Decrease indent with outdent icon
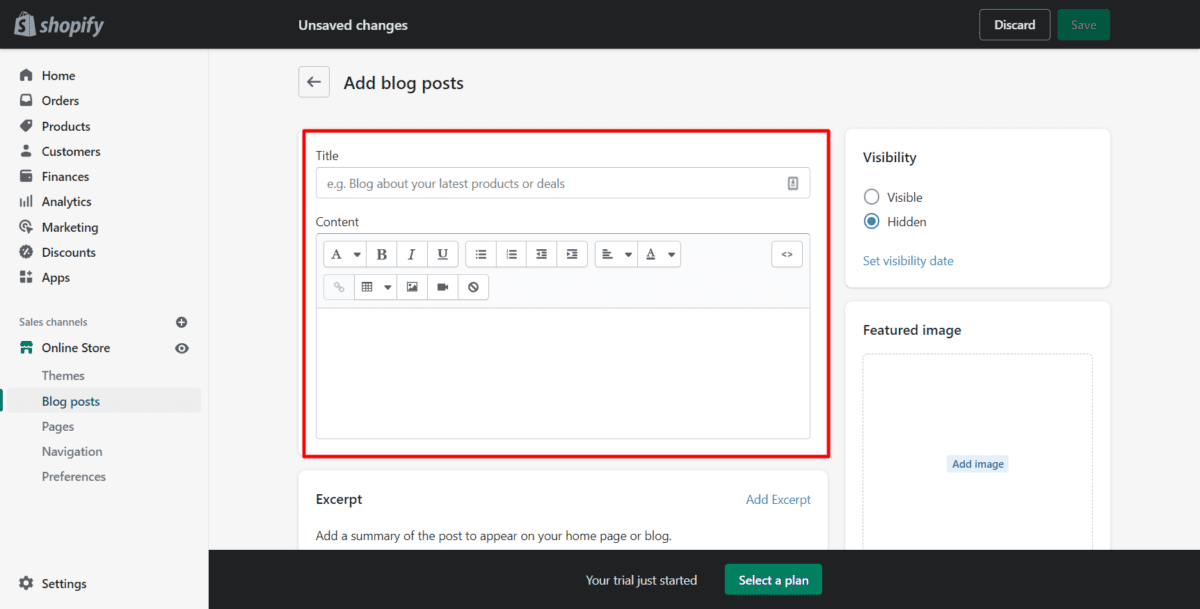The width and height of the screenshot is (1200, 609). tap(541, 255)
